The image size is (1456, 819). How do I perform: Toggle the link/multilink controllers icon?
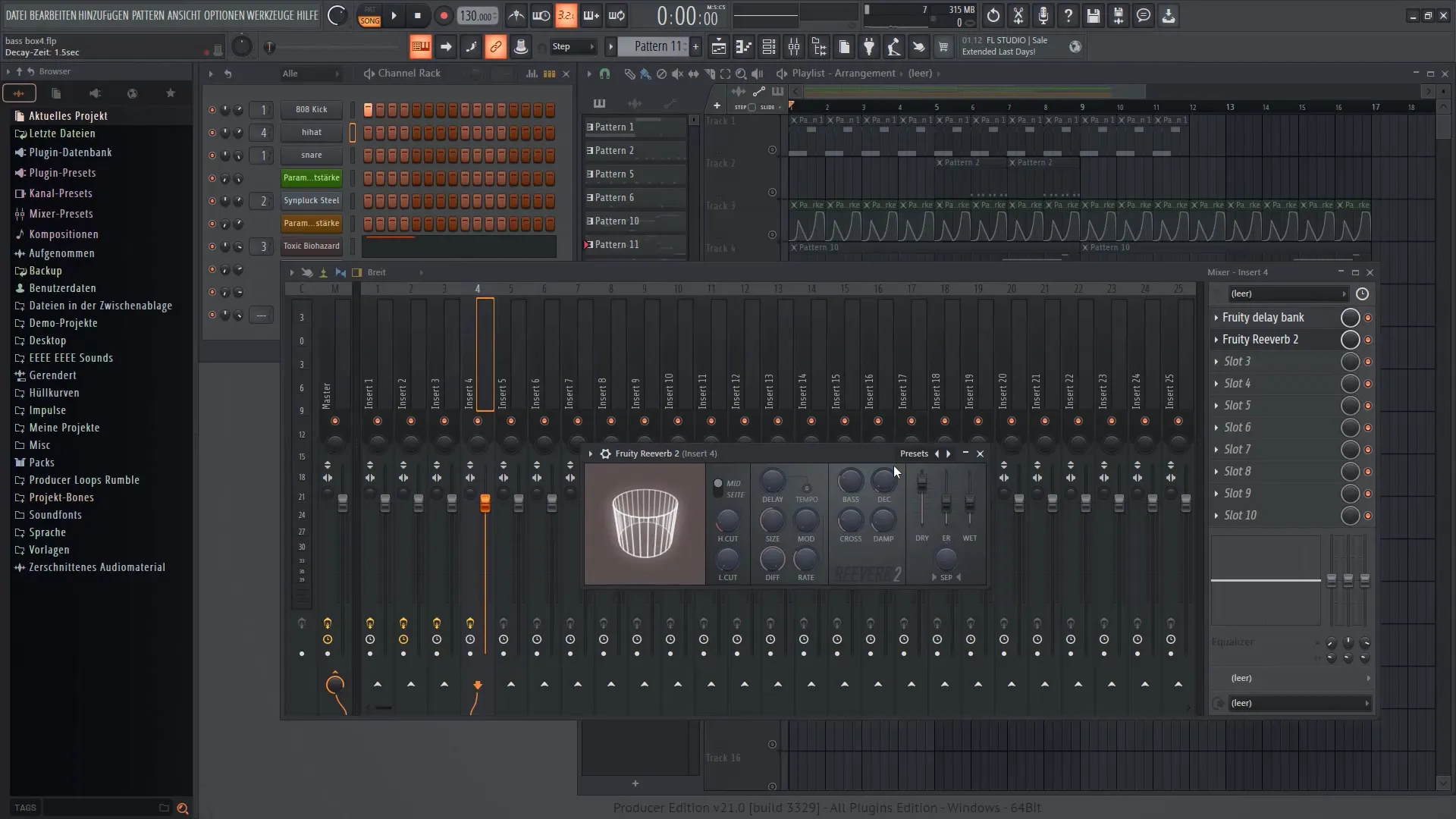495,47
